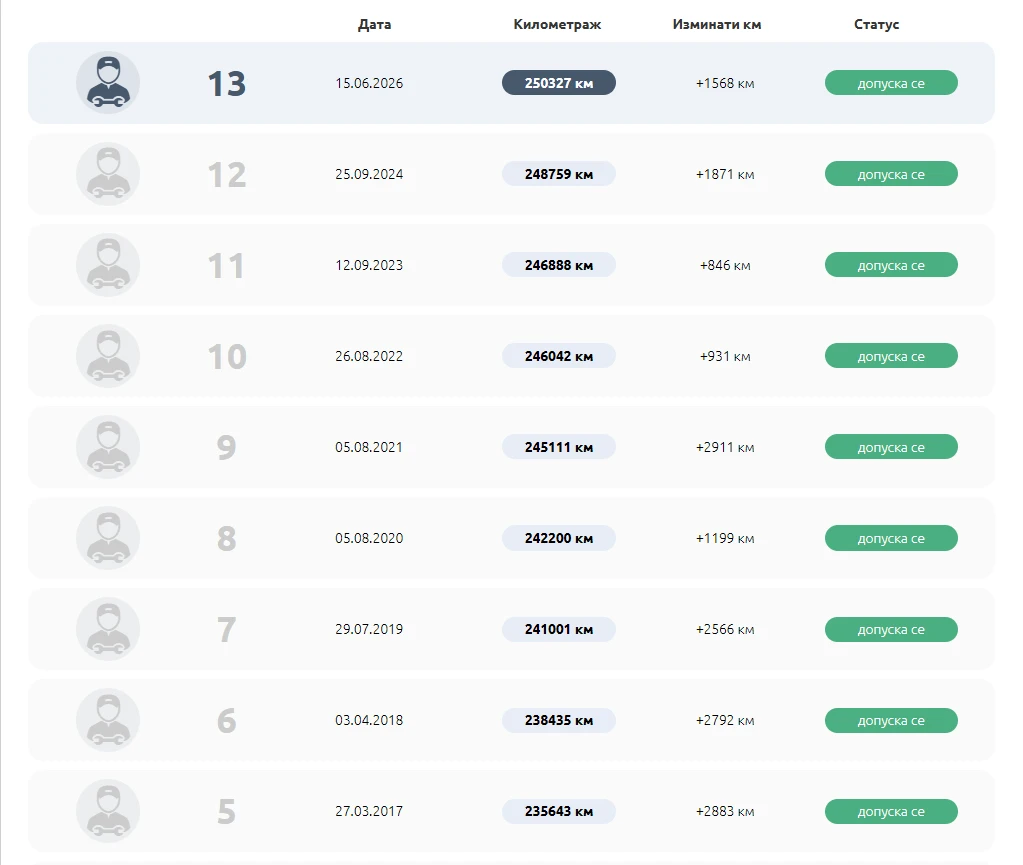Click the +2792 км travelled value
This screenshot has width=1023, height=865.
[725, 720]
